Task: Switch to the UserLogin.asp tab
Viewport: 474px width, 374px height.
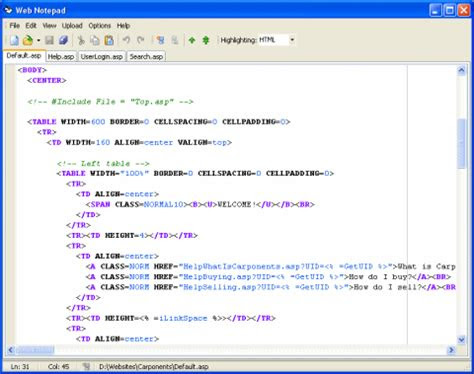Action: pyautogui.click(x=101, y=57)
